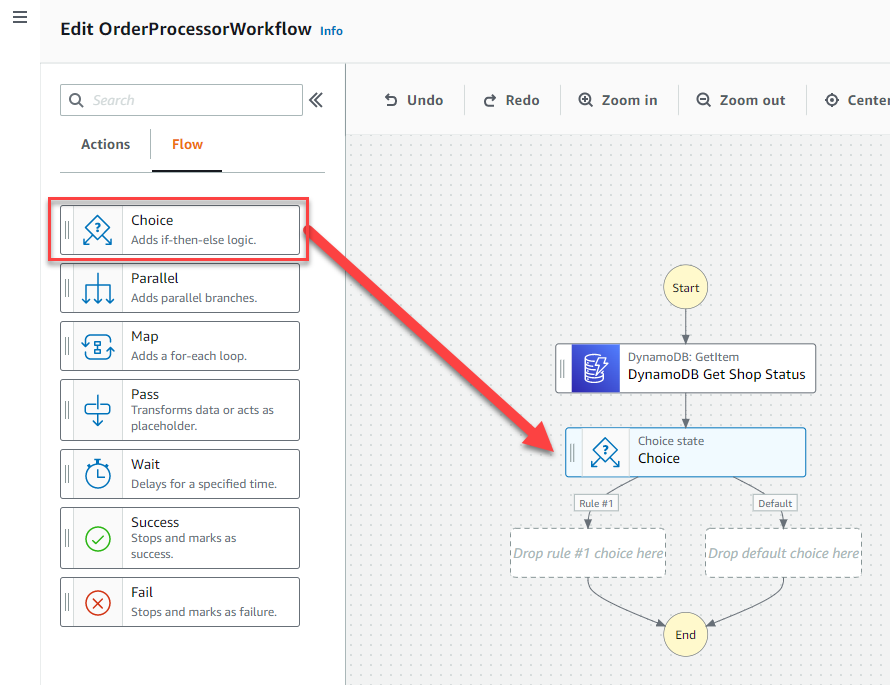This screenshot has height=685, width=890.
Task: Zoom in on the workflow canvas
Action: pos(618,100)
